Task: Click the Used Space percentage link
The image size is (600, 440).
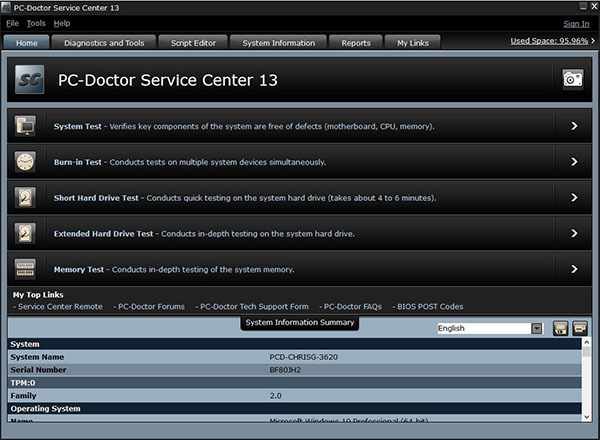Action: 549,41
